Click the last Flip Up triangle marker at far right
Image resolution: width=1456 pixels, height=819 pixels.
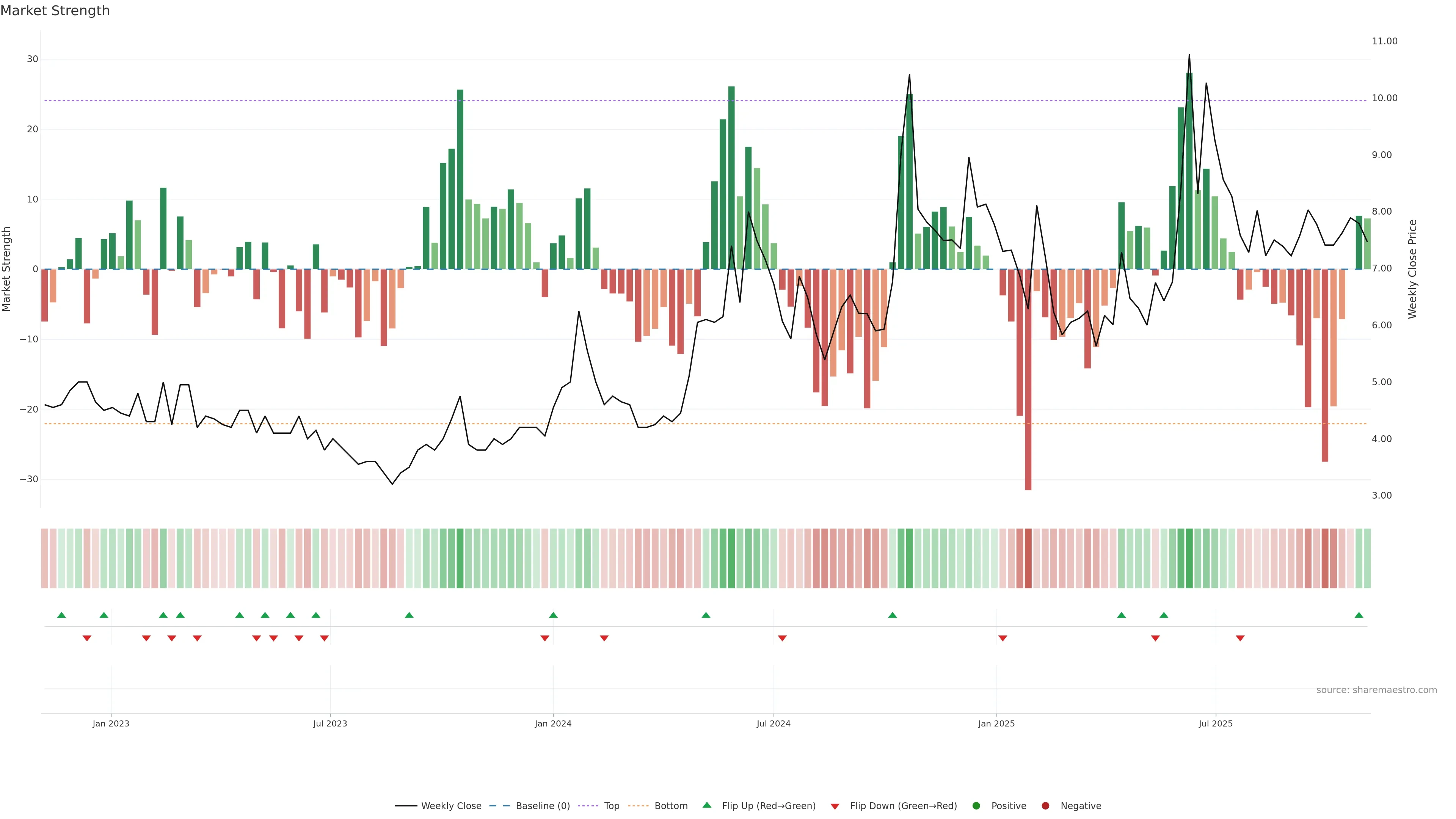pyautogui.click(x=1359, y=615)
